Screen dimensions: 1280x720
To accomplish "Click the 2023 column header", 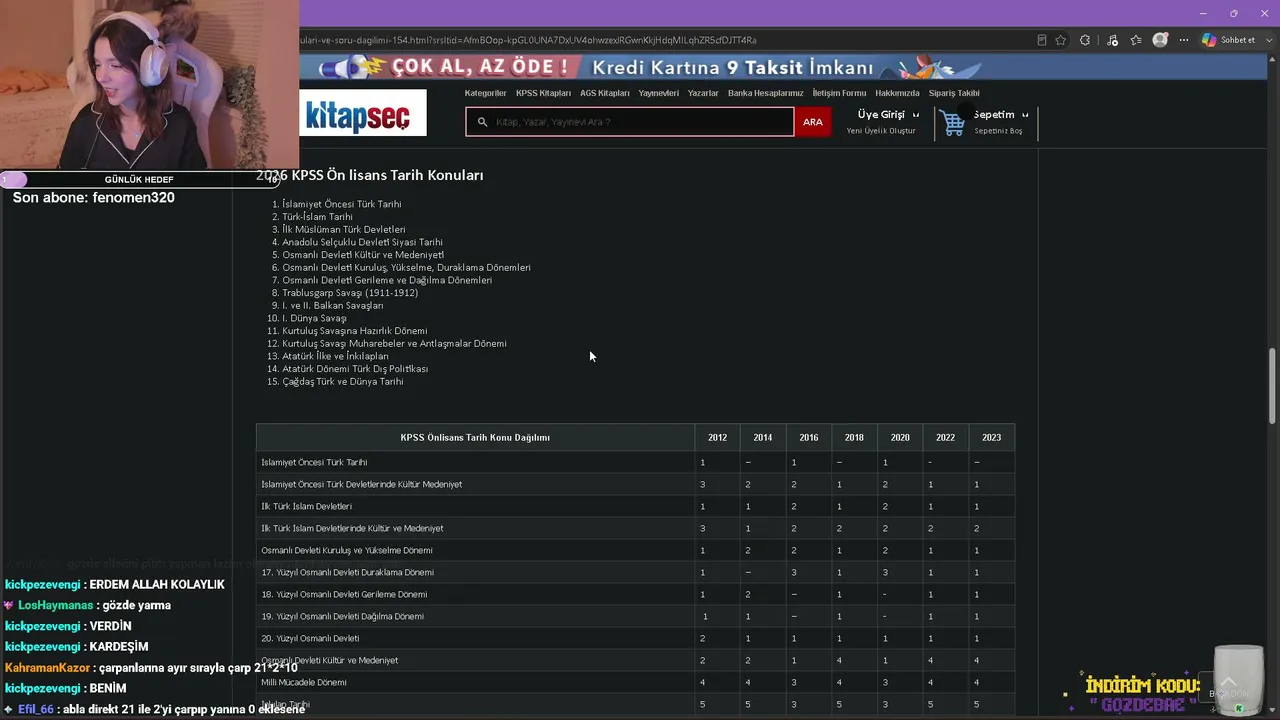I will tap(991, 437).
